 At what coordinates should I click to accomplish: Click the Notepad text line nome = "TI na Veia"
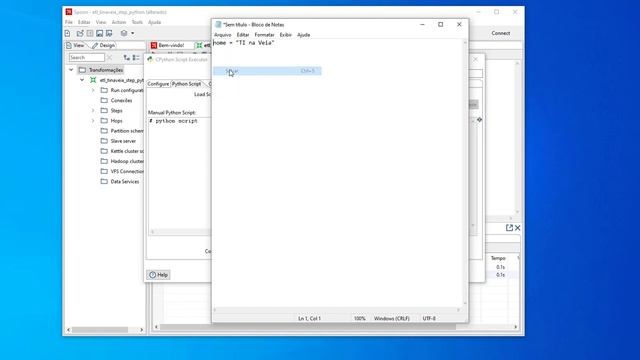click(244, 43)
